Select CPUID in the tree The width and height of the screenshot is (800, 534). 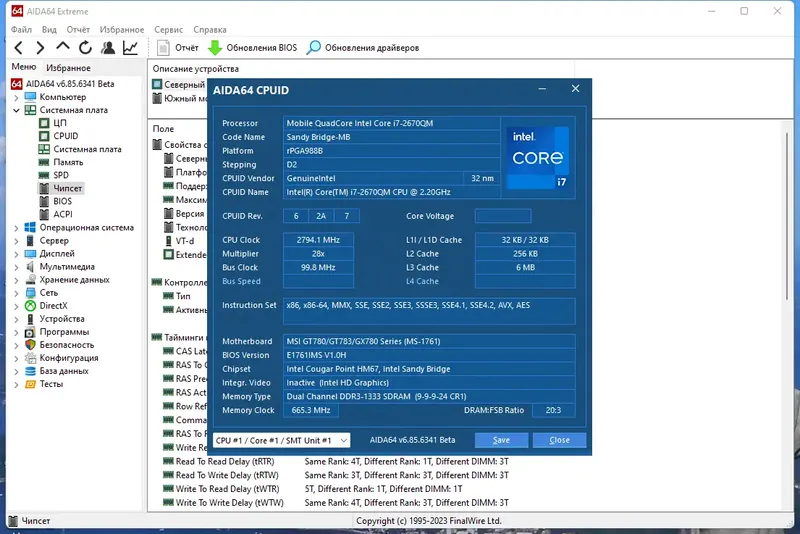pyautogui.click(x=66, y=136)
